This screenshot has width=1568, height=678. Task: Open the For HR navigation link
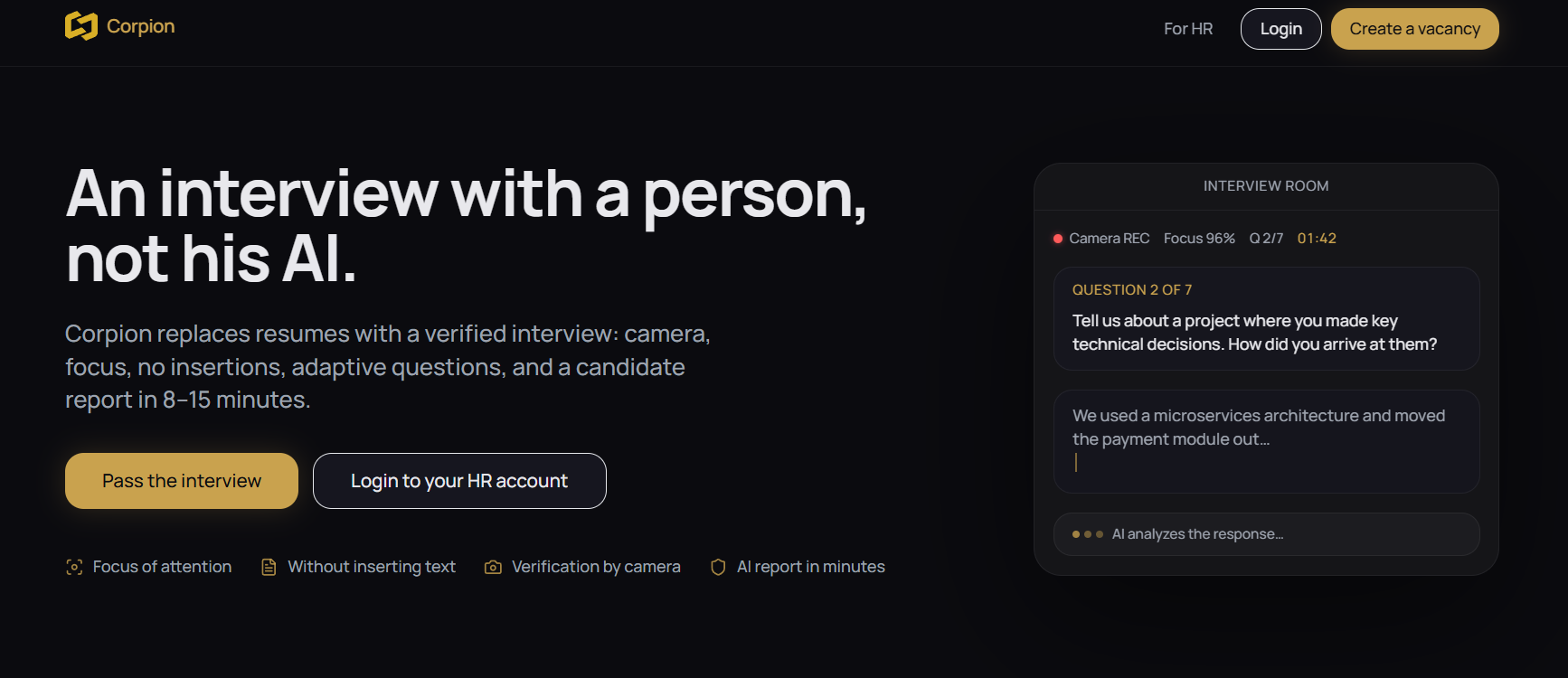1188,29
